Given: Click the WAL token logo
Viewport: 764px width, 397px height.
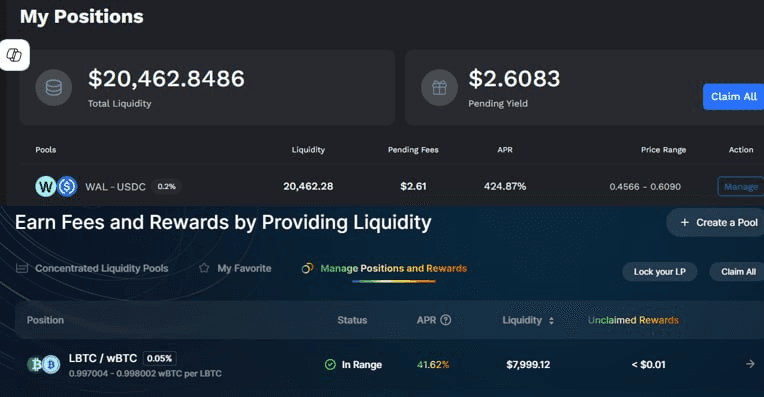Looking at the screenshot, I should pos(46,186).
